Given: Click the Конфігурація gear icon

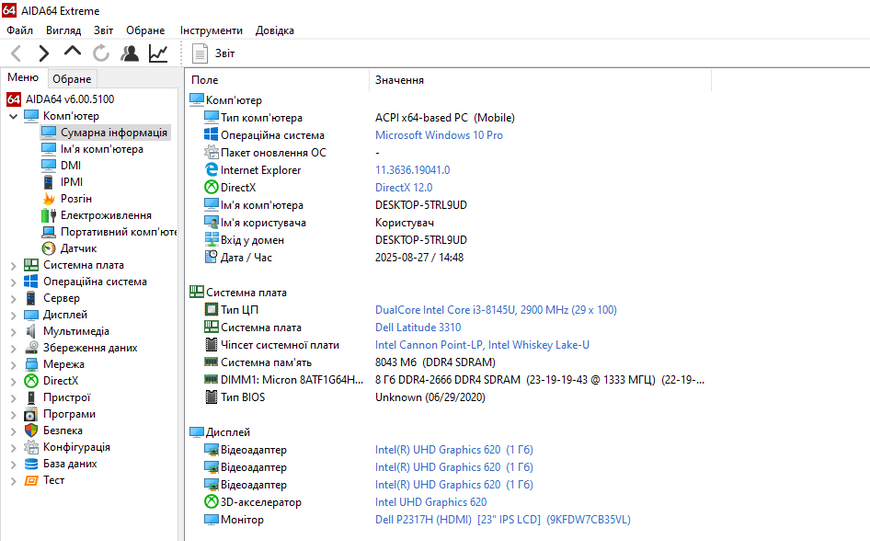Looking at the screenshot, I should click(x=31, y=447).
